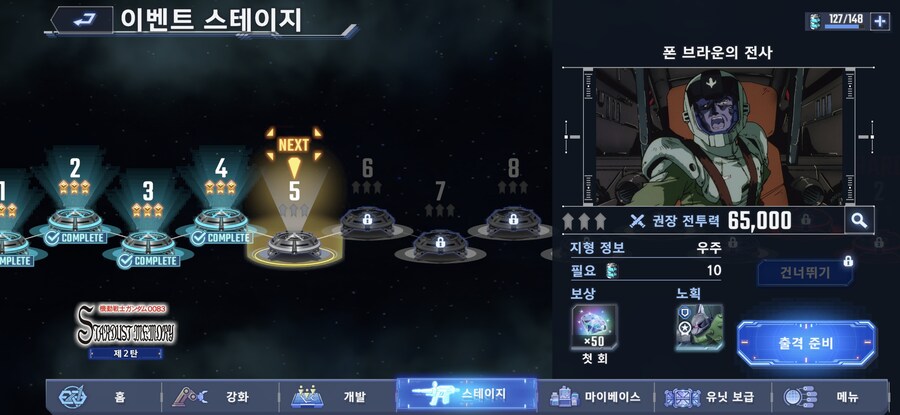Open the 홈 home tab
Screen dimensions: 900x415
click(x=104, y=397)
